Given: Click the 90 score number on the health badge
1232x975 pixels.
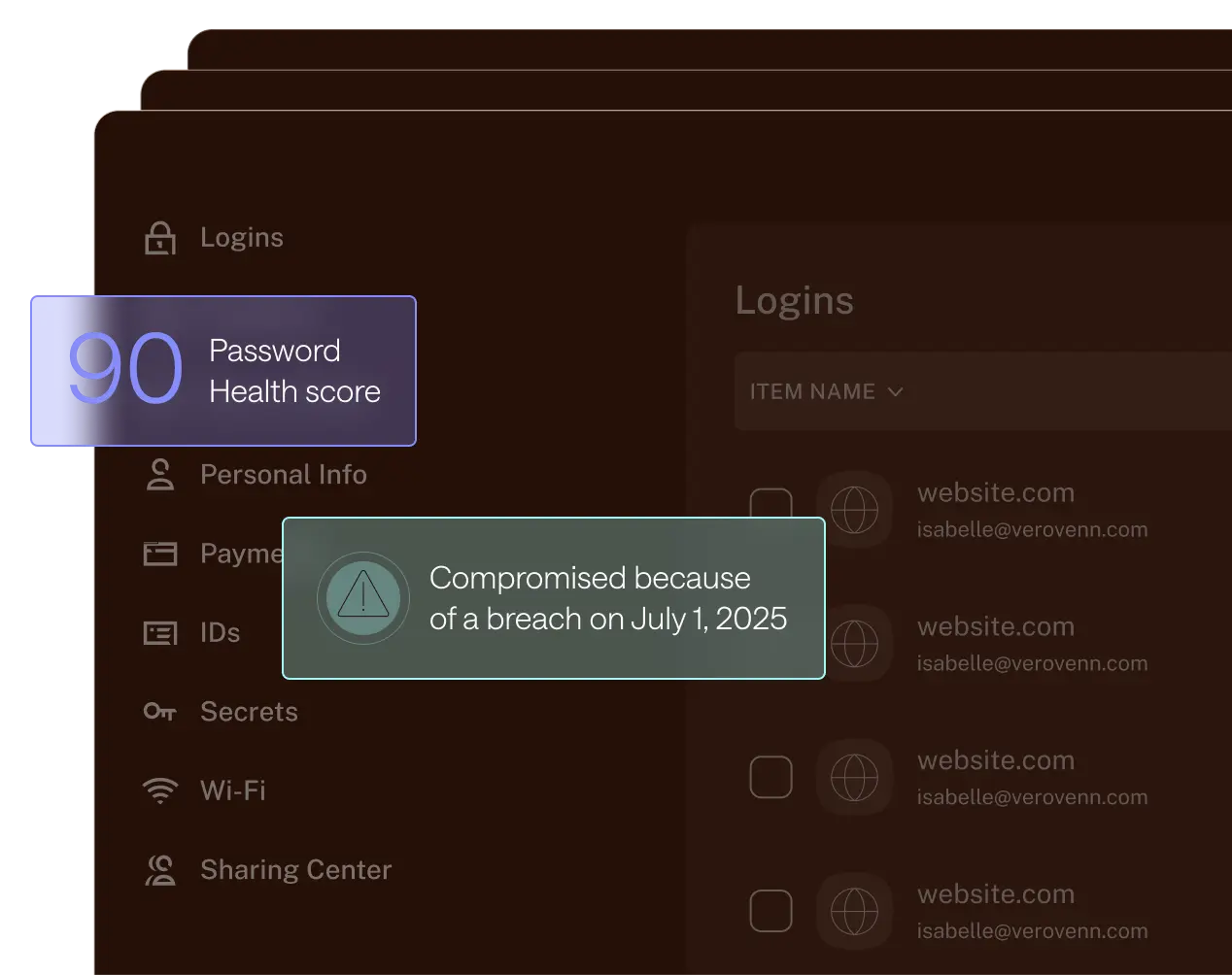Looking at the screenshot, I should 124,370.
